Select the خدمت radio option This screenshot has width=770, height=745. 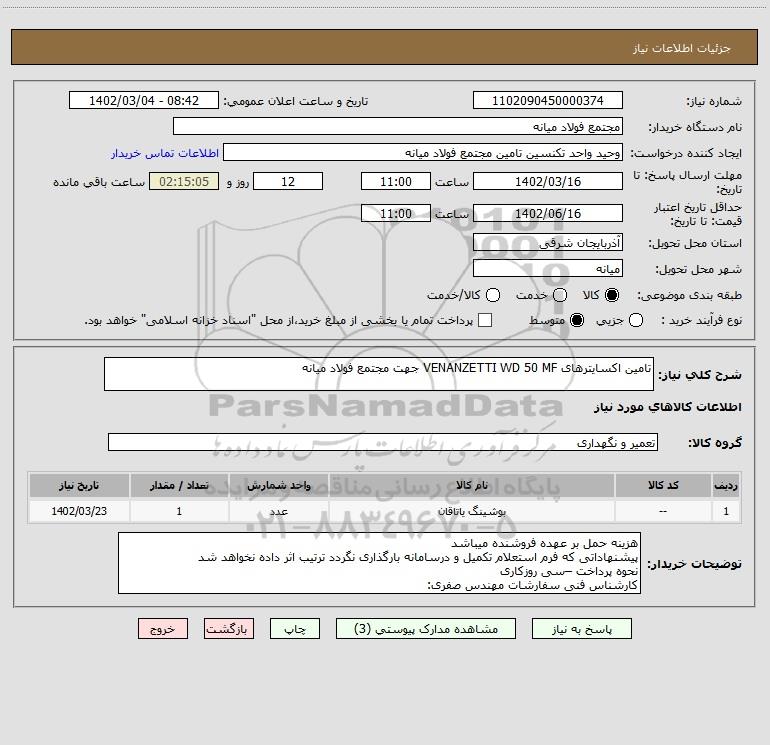[x=560, y=295]
